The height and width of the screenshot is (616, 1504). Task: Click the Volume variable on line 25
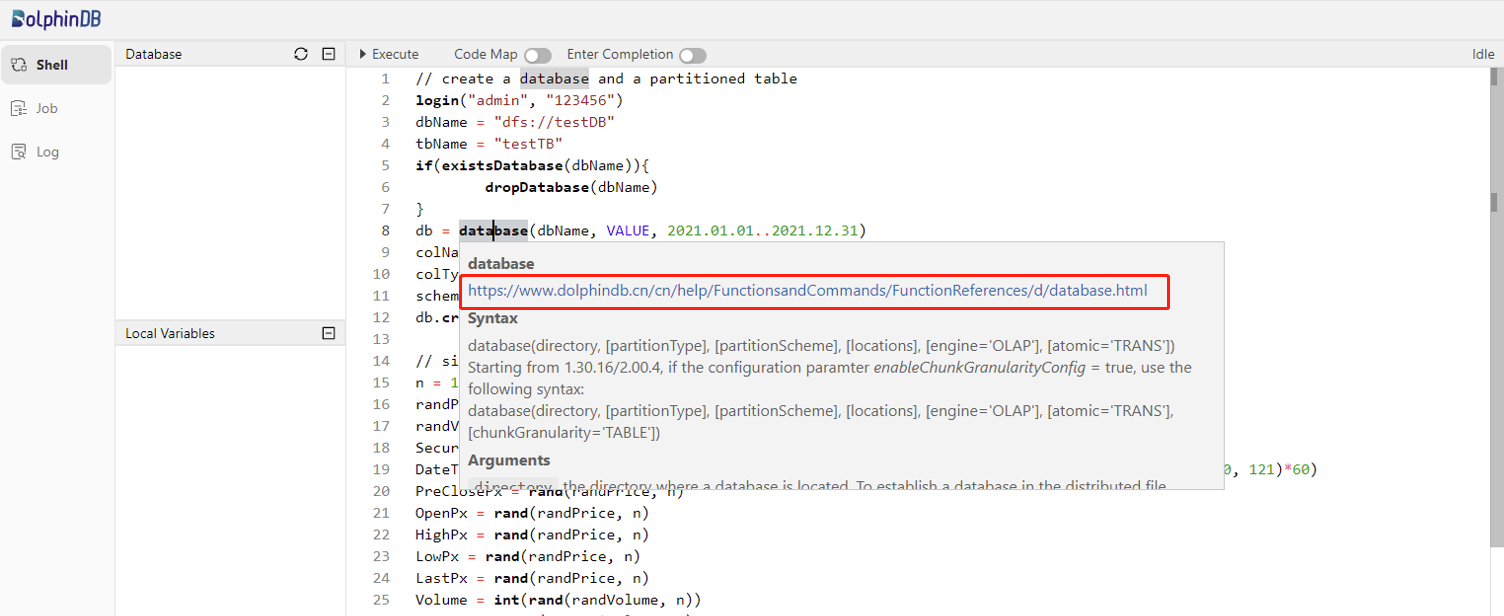[441, 600]
